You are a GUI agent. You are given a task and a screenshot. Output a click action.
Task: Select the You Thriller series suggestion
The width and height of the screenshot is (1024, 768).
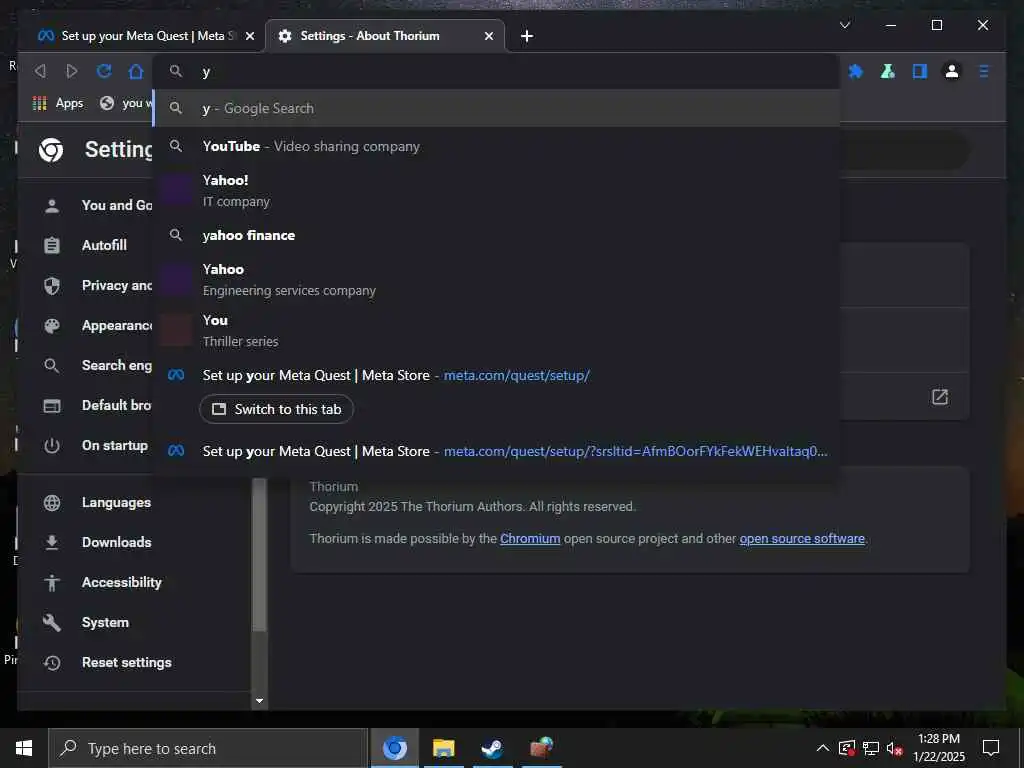497,330
